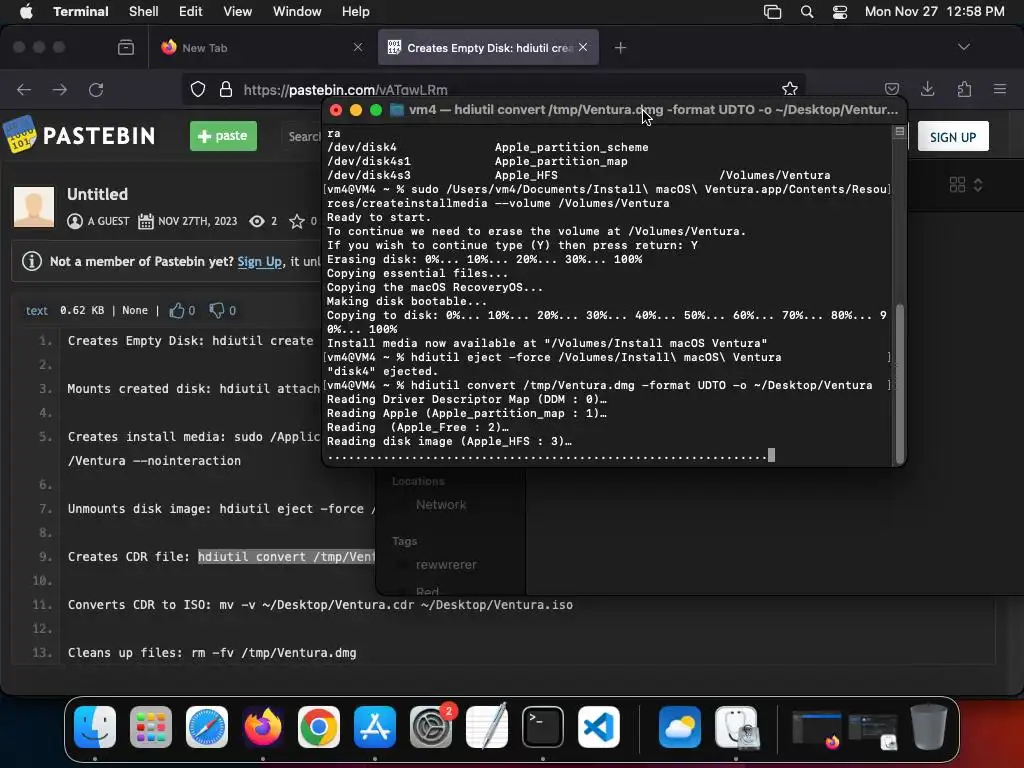The image size is (1024, 768).
Task: Open the Trash in the Dock
Action: [929, 727]
